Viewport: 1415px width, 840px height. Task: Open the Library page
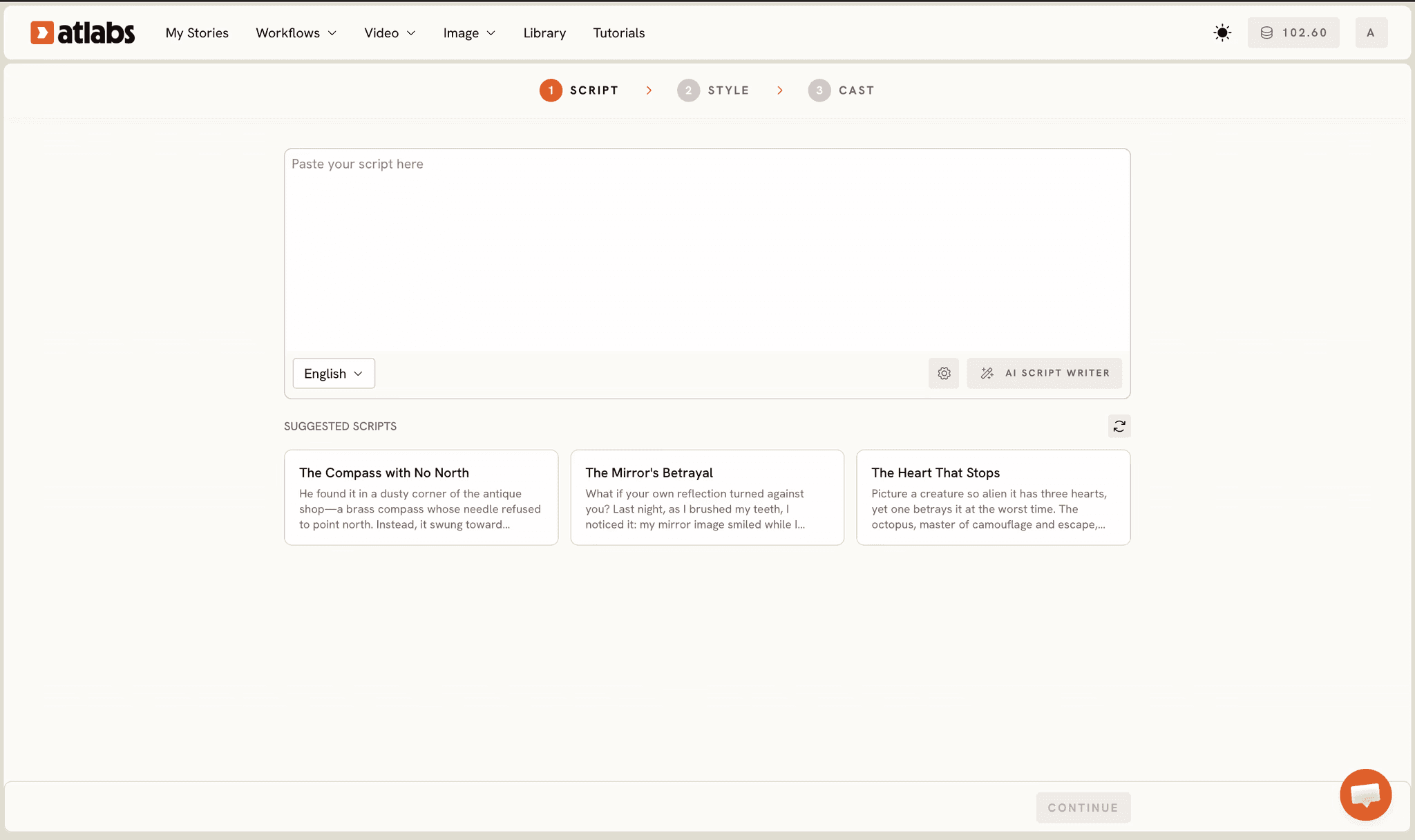pyautogui.click(x=544, y=32)
